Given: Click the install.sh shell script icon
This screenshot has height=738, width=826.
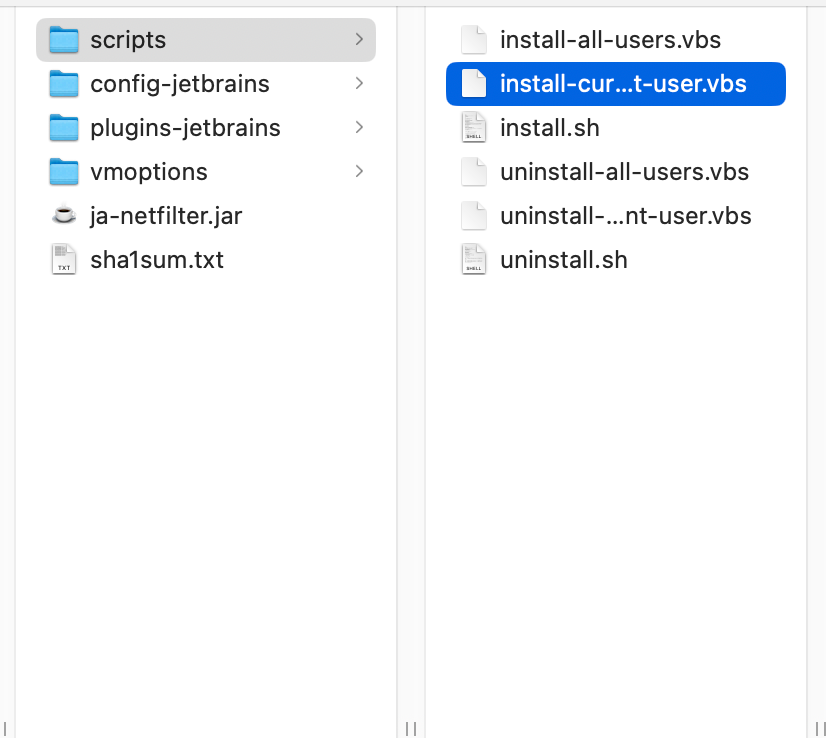Looking at the screenshot, I should pyautogui.click(x=473, y=128).
